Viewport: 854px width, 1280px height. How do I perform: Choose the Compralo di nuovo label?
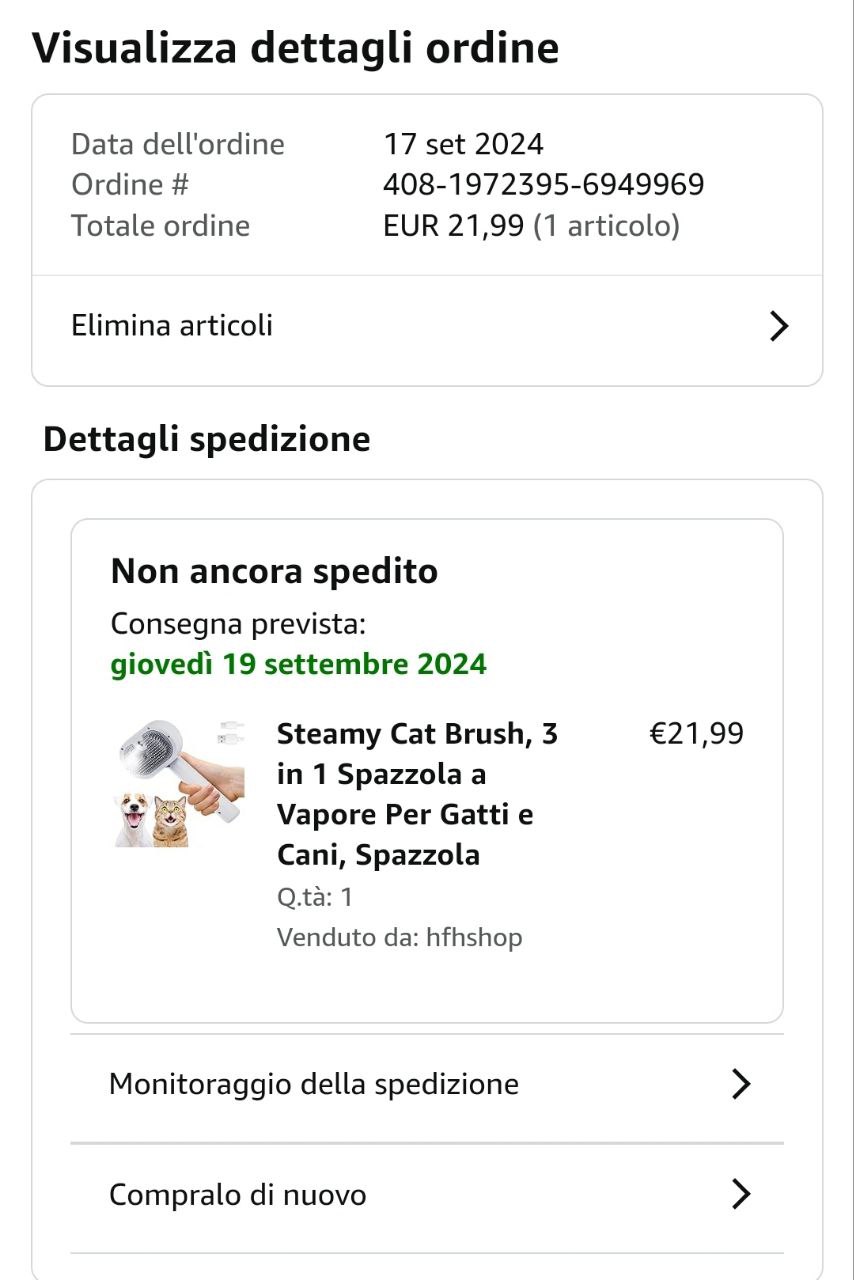coord(238,1195)
